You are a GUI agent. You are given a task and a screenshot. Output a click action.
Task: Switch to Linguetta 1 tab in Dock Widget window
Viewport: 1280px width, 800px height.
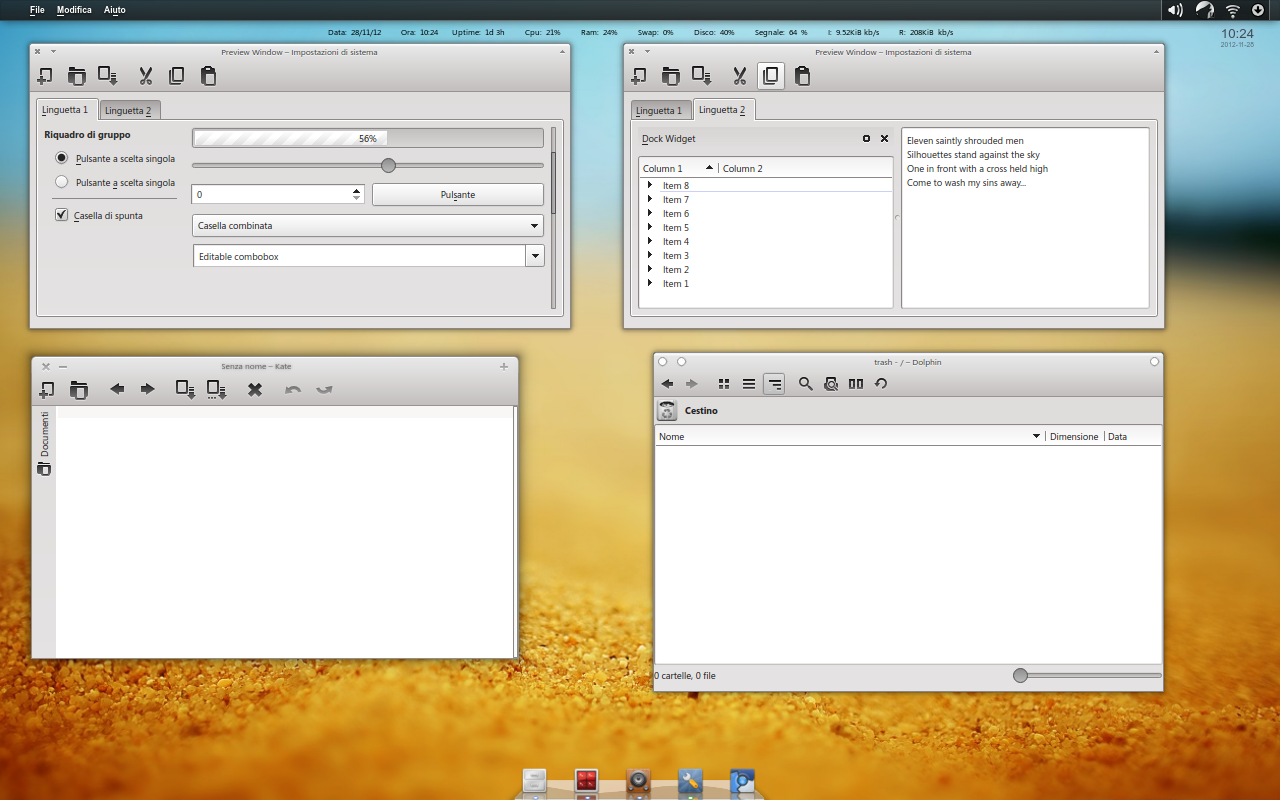pos(660,111)
